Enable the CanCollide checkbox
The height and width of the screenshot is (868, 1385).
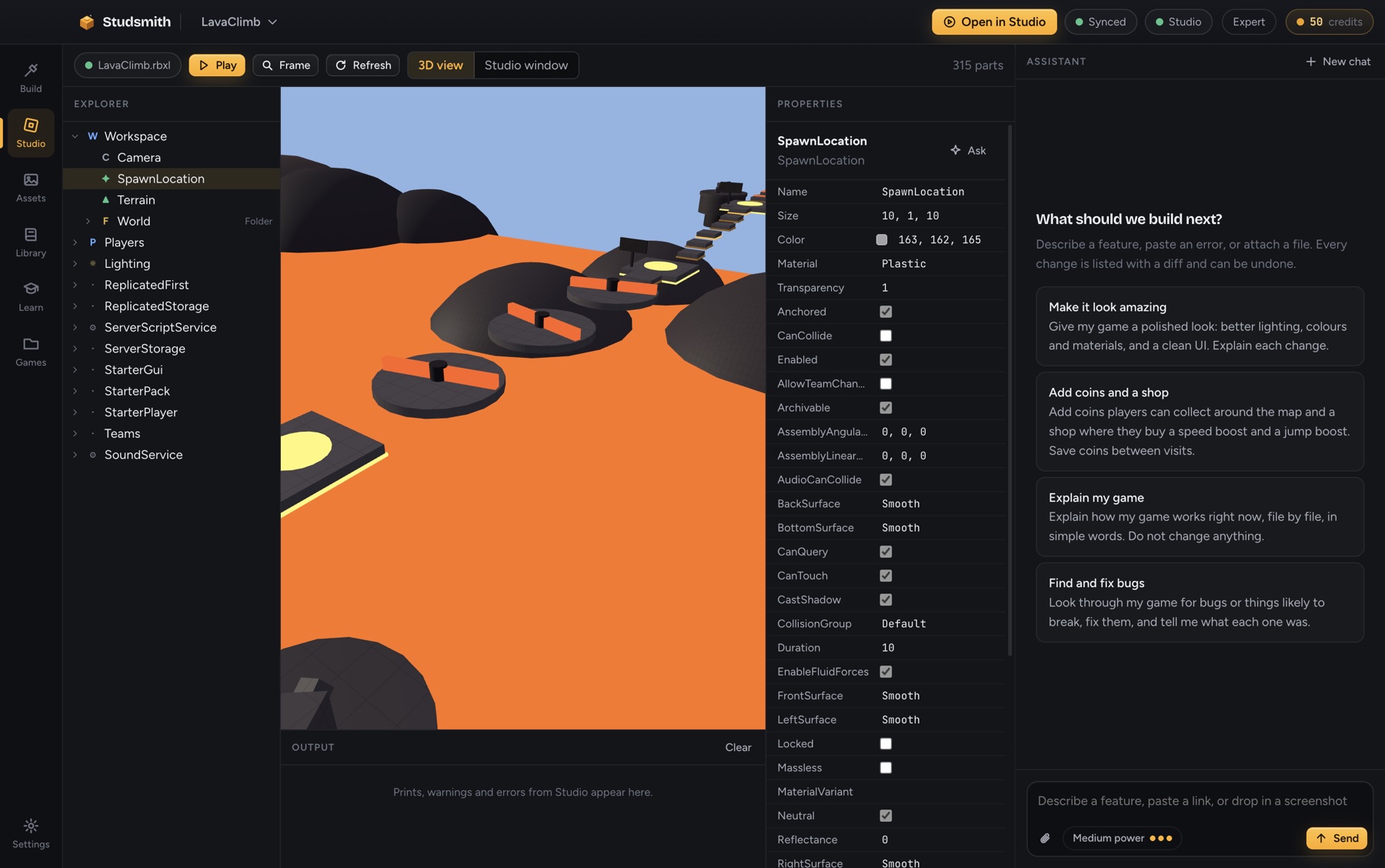click(886, 336)
